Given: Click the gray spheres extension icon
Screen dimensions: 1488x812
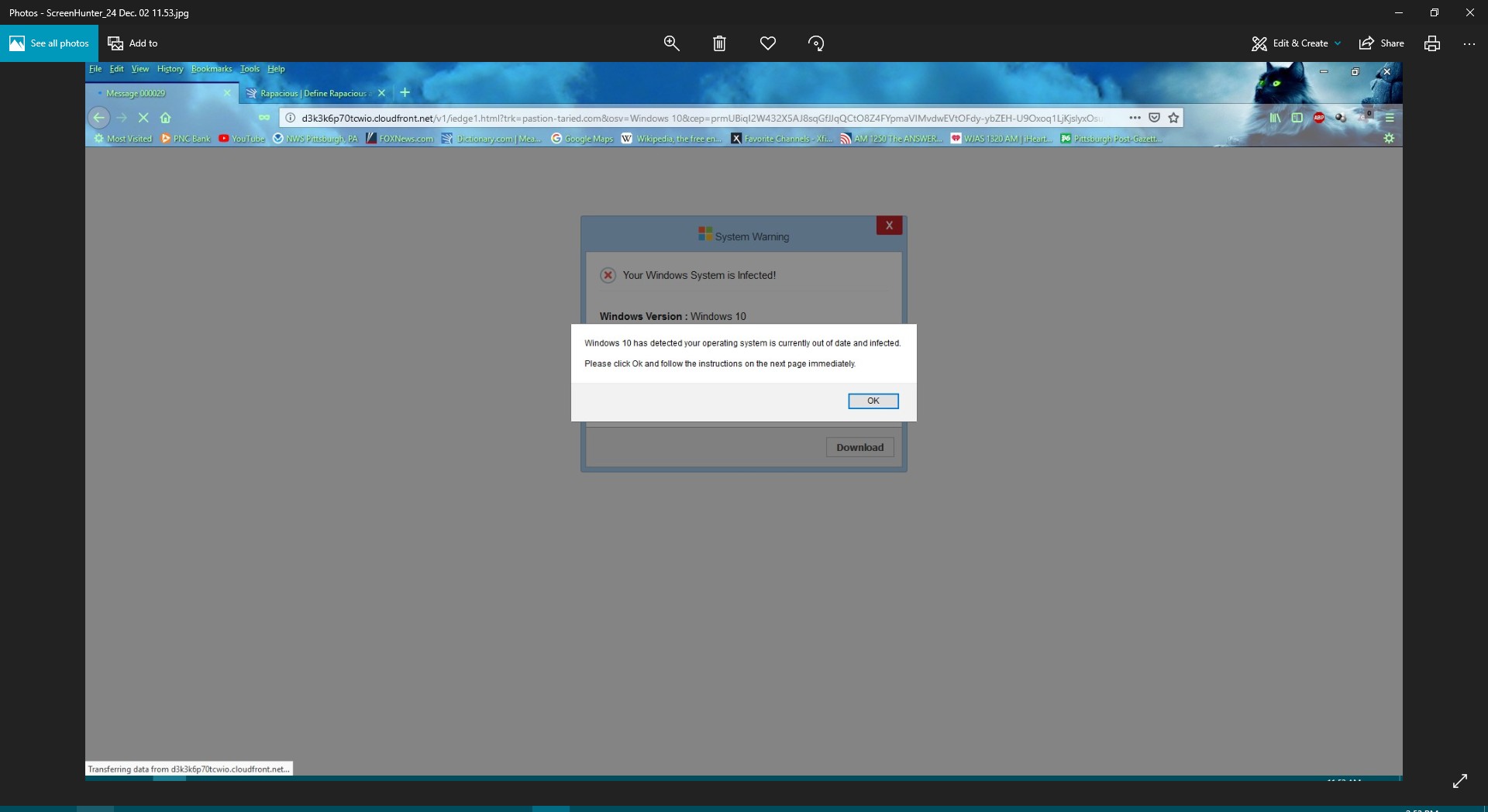Looking at the screenshot, I should click(x=1341, y=118).
